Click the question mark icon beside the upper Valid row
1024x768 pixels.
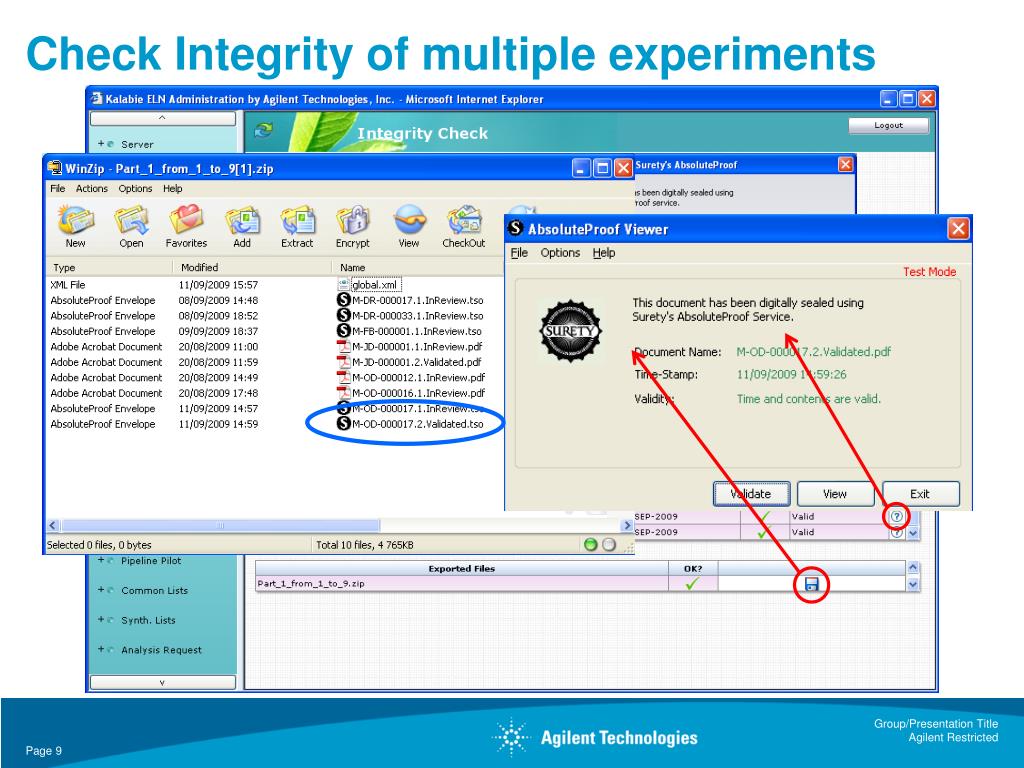click(x=897, y=516)
